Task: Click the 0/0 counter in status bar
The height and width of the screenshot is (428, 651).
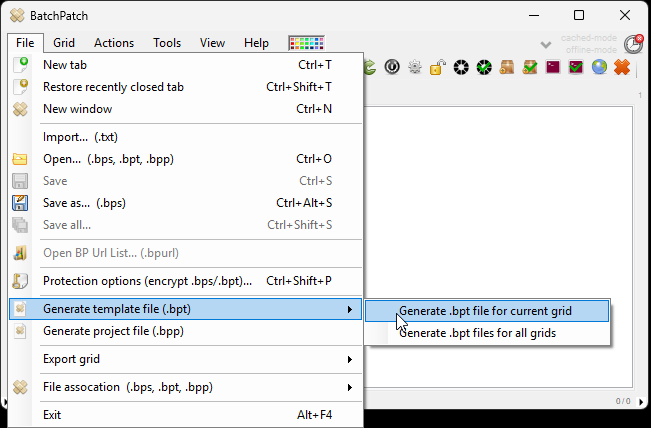Action: click(622, 401)
